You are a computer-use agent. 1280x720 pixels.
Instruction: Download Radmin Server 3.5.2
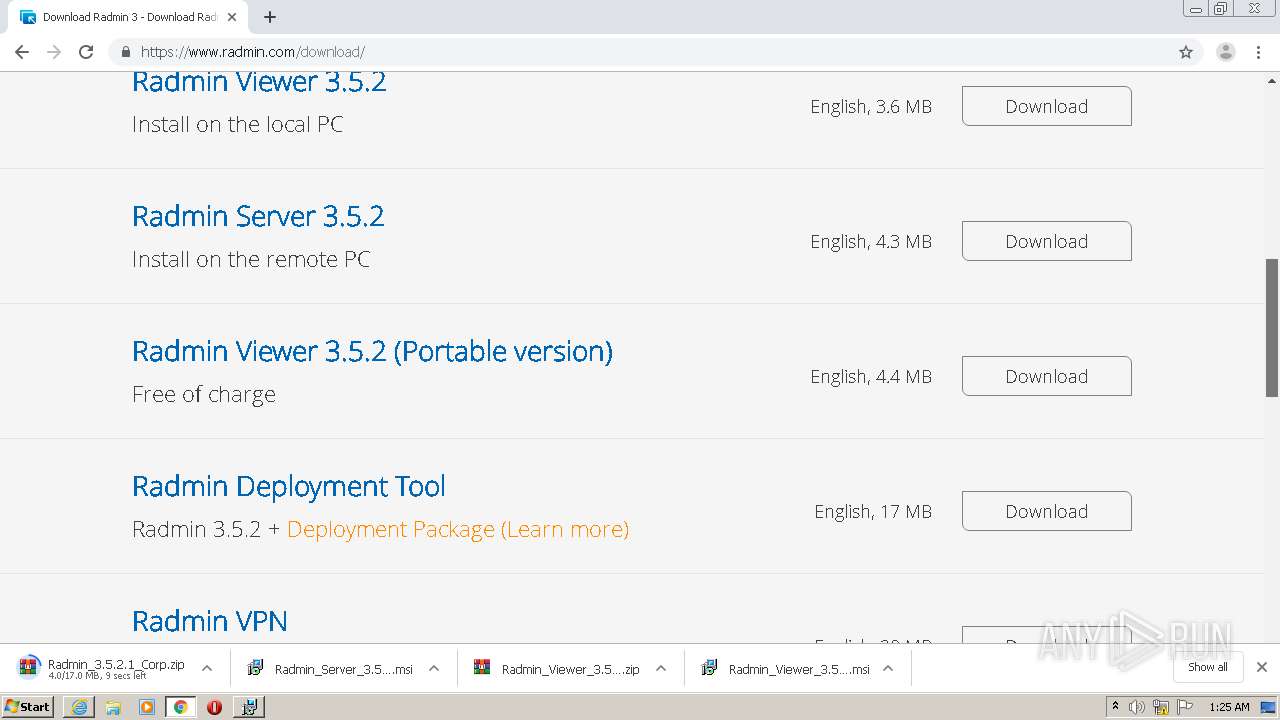coord(1047,241)
